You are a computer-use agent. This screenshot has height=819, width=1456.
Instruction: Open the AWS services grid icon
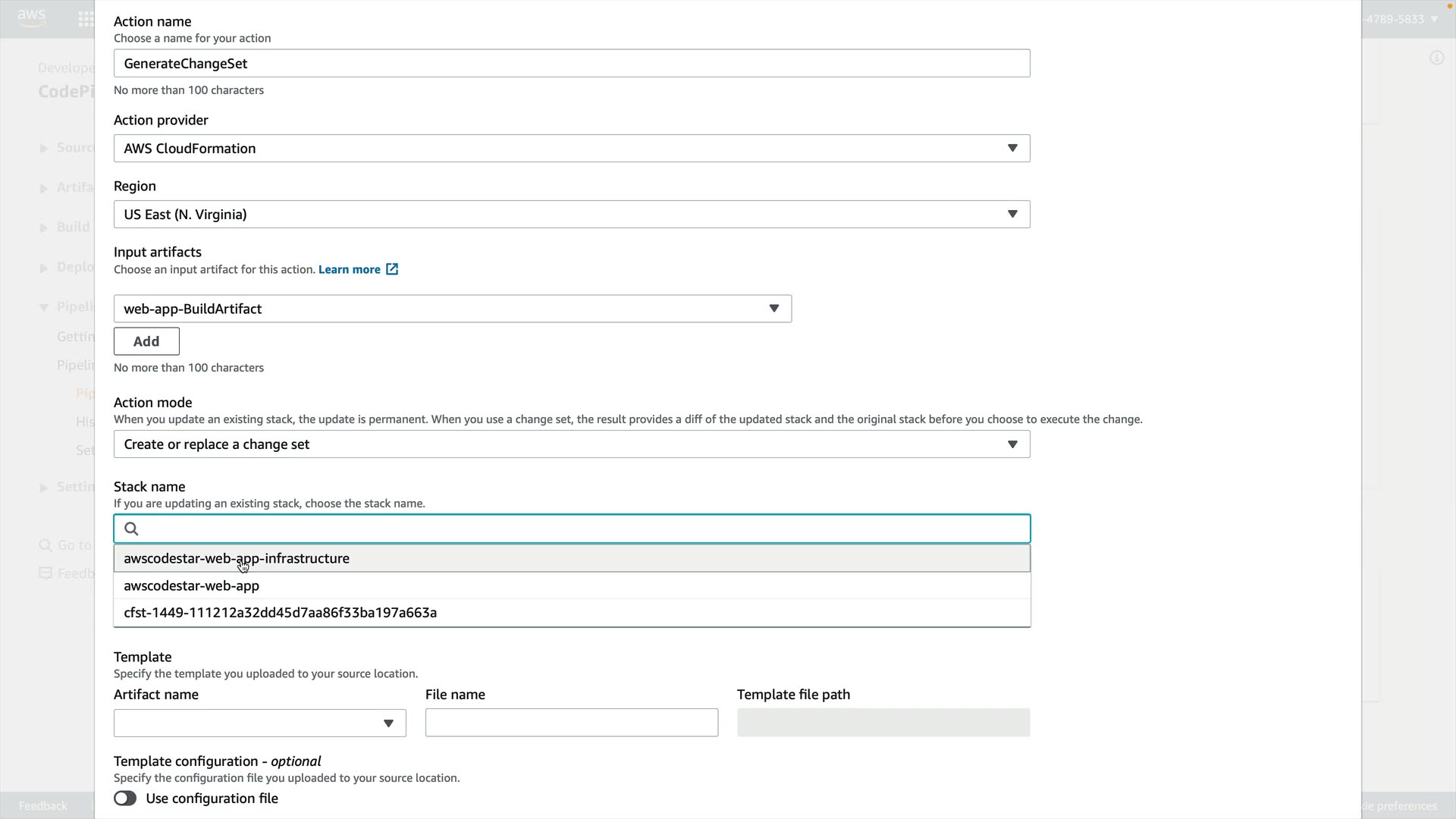click(86, 19)
